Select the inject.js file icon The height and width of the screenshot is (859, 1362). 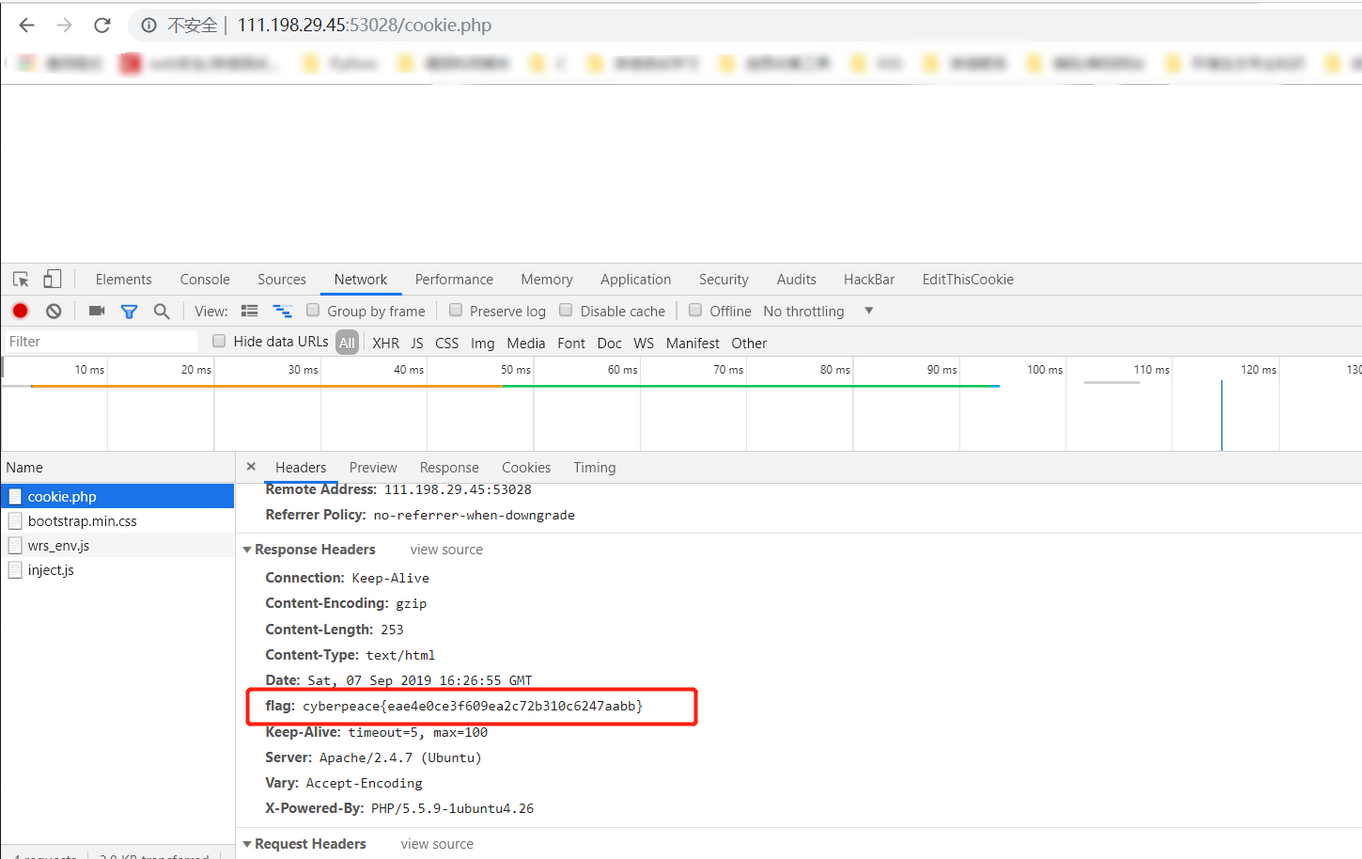pyautogui.click(x=15, y=570)
